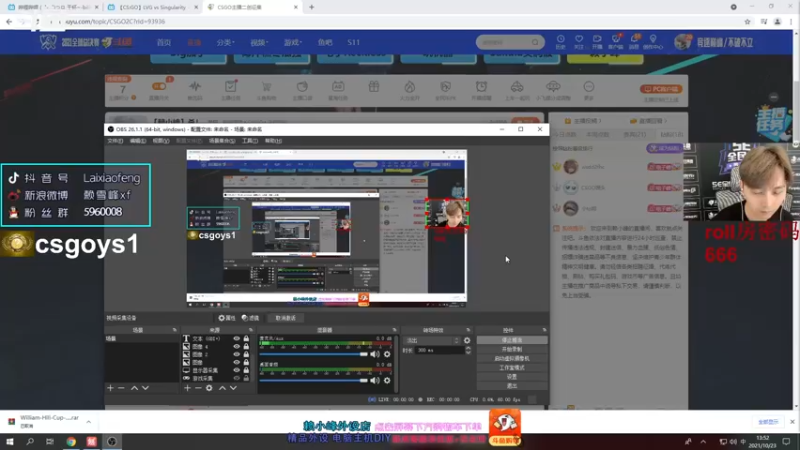Open the 文件(F) menu in OBS

click(115, 141)
